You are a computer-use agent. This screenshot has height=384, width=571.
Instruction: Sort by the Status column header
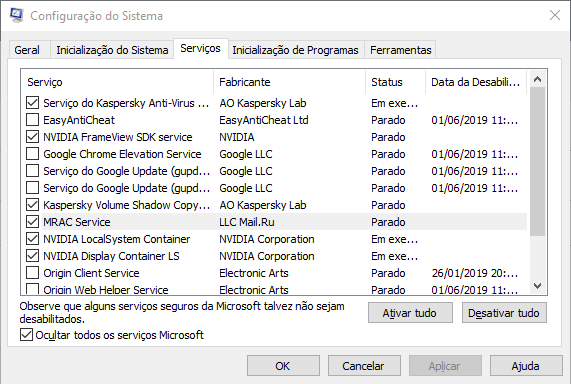pyautogui.click(x=395, y=82)
